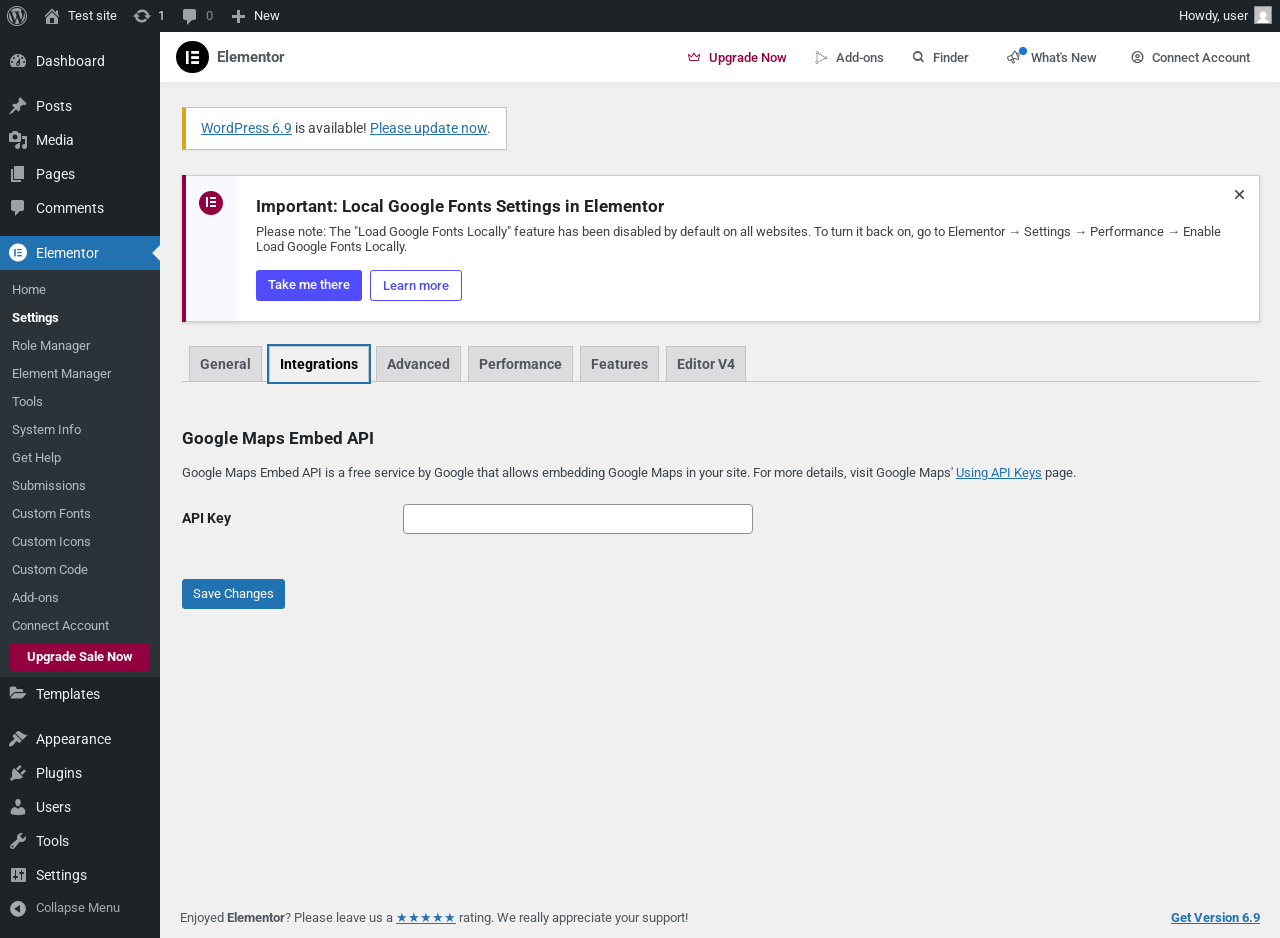Click the Users person icon
Image resolution: width=1280 pixels, height=938 pixels.
[x=18, y=807]
